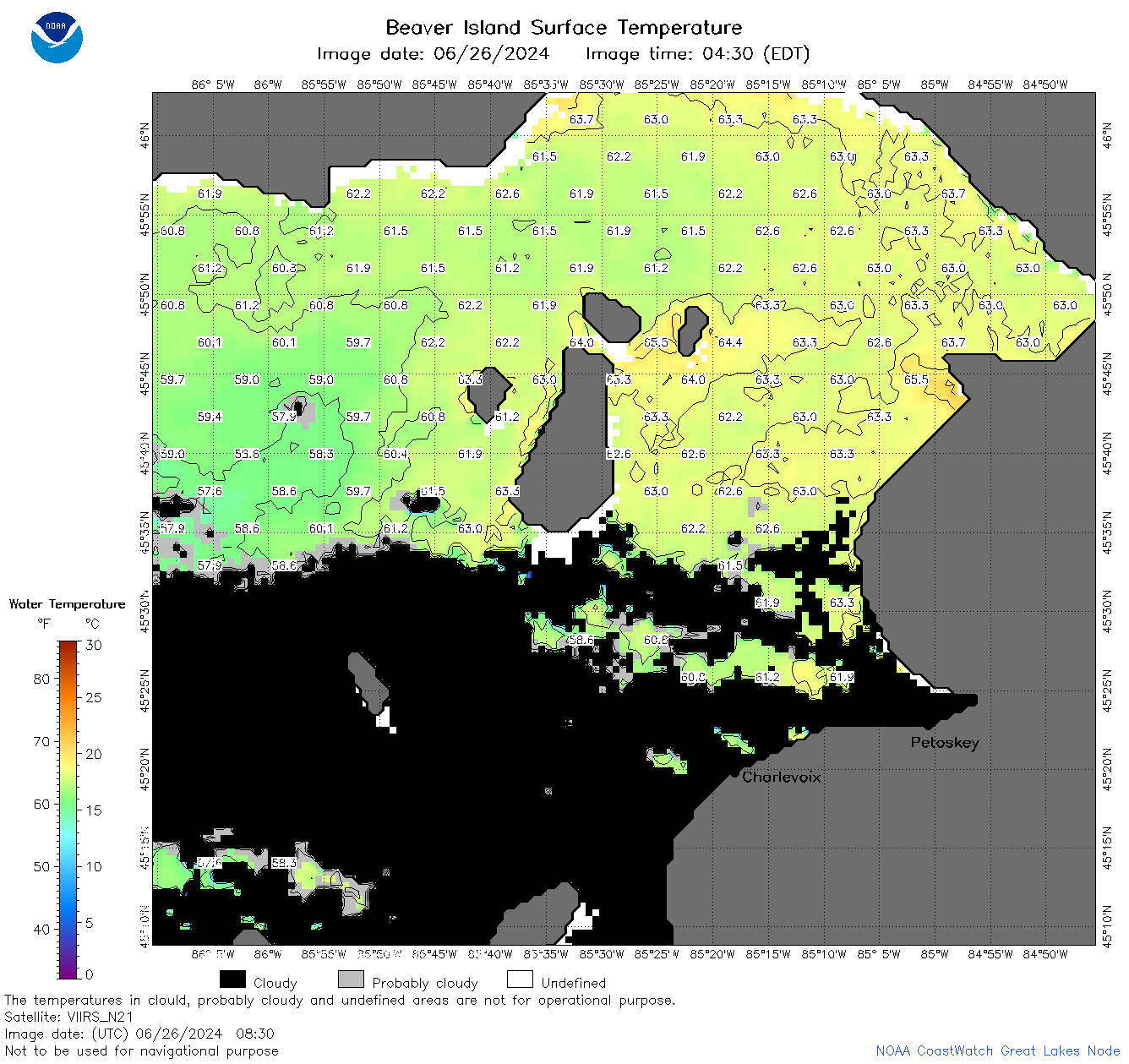Click the 0 tick on Celsius scale
This screenshot has height=1064, width=1129.
[x=90, y=974]
